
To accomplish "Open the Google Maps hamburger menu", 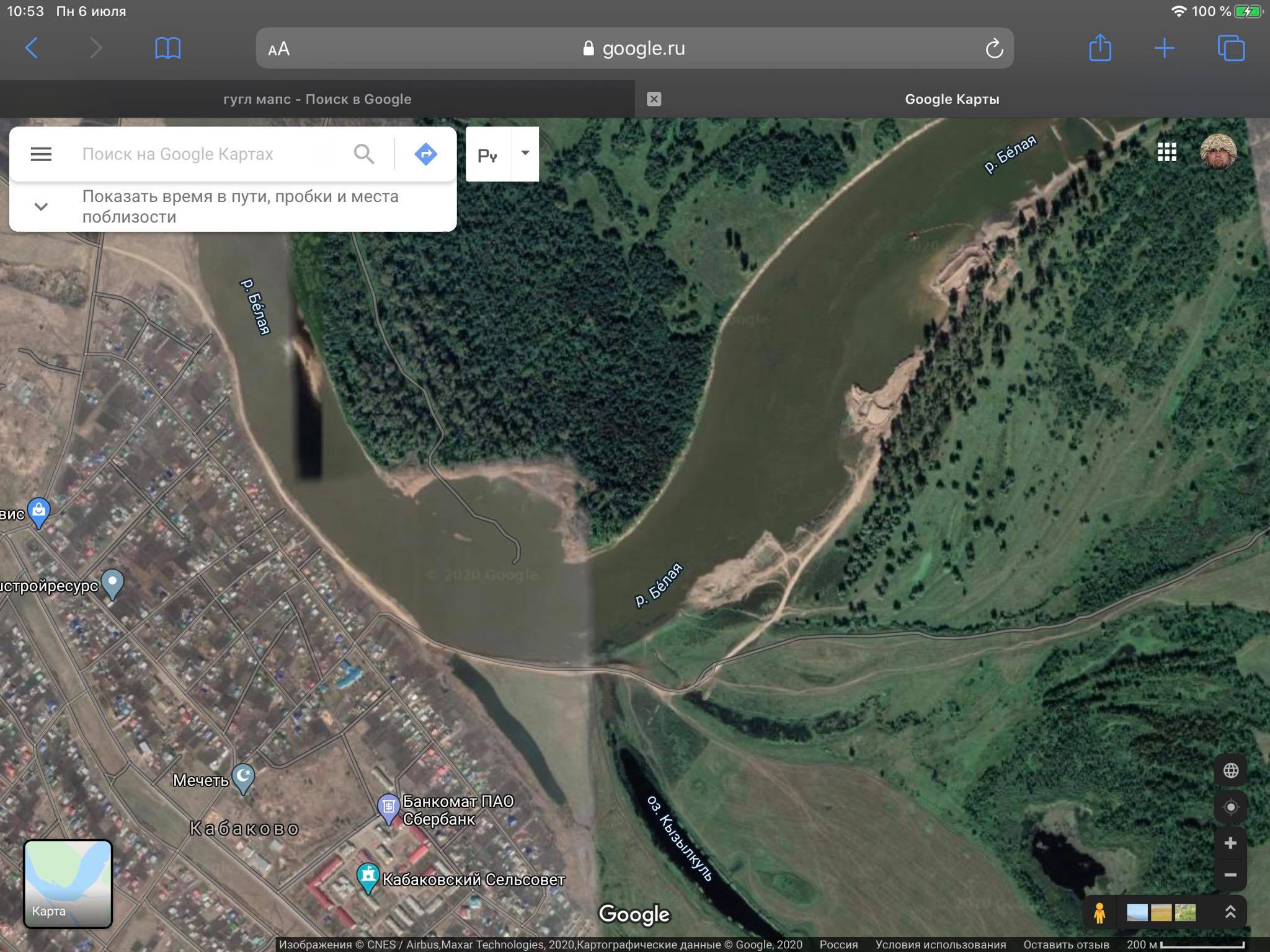I will tap(41, 154).
